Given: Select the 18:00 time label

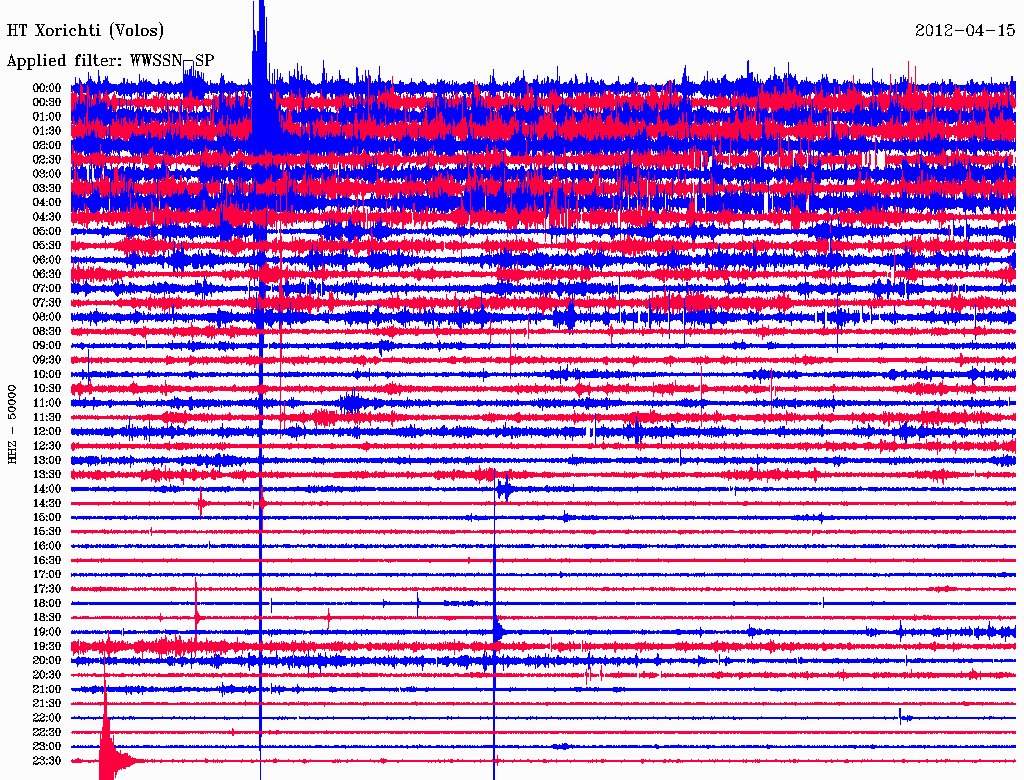Looking at the screenshot, I should [47, 604].
